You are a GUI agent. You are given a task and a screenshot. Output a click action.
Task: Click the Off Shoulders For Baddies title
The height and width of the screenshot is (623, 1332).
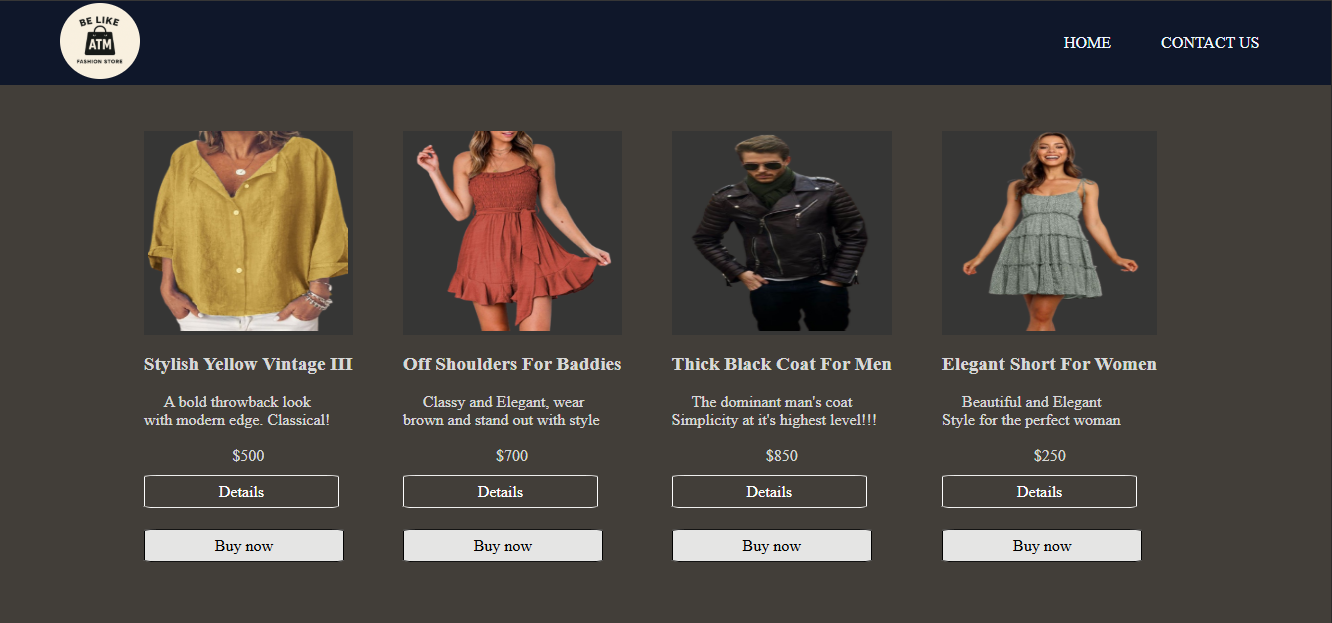tap(512, 364)
